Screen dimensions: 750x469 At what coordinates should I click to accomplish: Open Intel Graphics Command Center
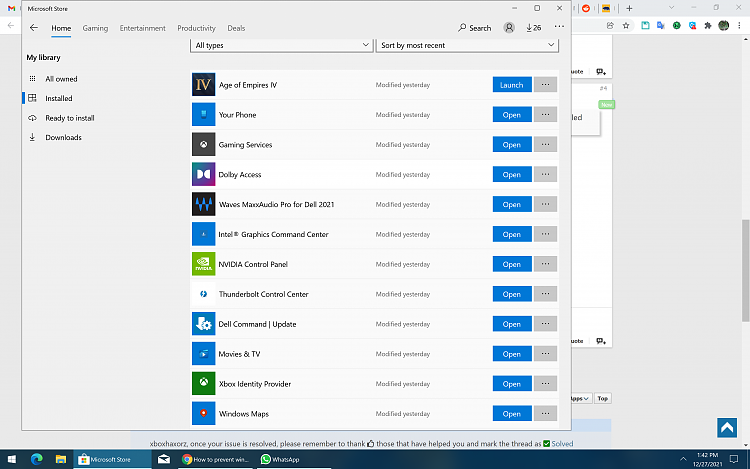click(x=512, y=234)
